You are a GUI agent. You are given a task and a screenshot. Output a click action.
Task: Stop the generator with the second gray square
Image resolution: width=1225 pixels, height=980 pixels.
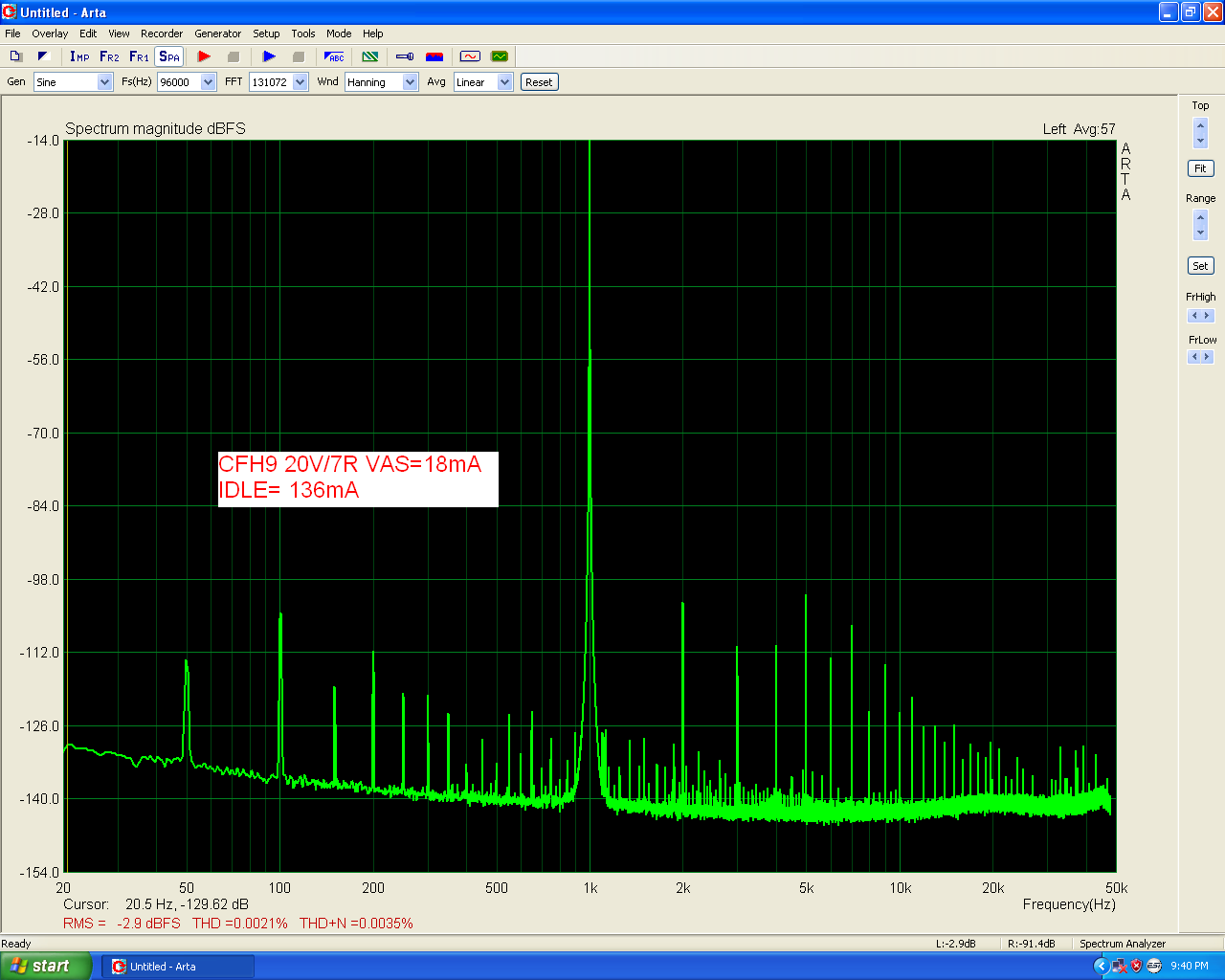pos(298,56)
